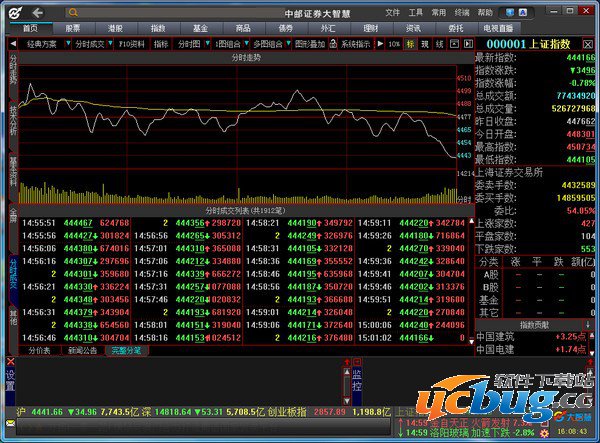
Task: Click the blue 'A' icon in title bar
Action: click(x=523, y=13)
